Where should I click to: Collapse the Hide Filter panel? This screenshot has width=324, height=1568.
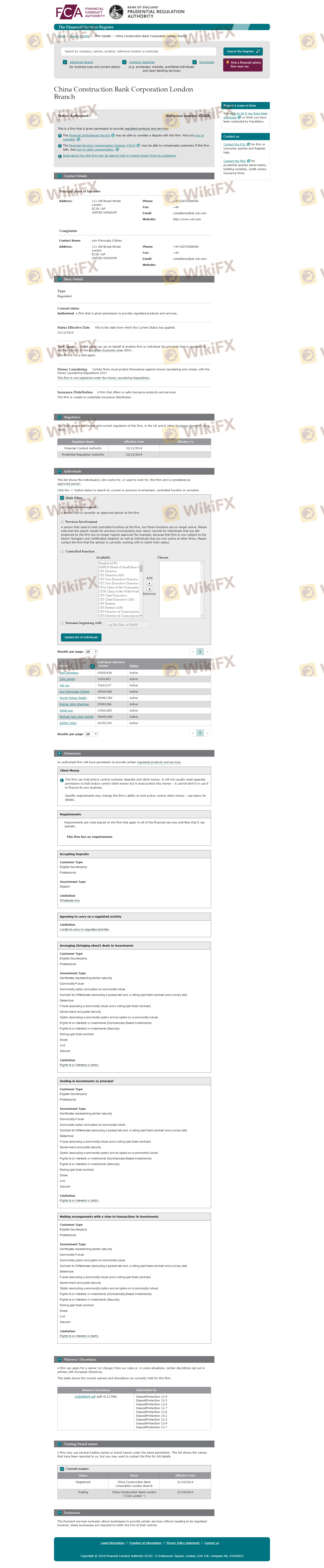pyautogui.click(x=62, y=498)
